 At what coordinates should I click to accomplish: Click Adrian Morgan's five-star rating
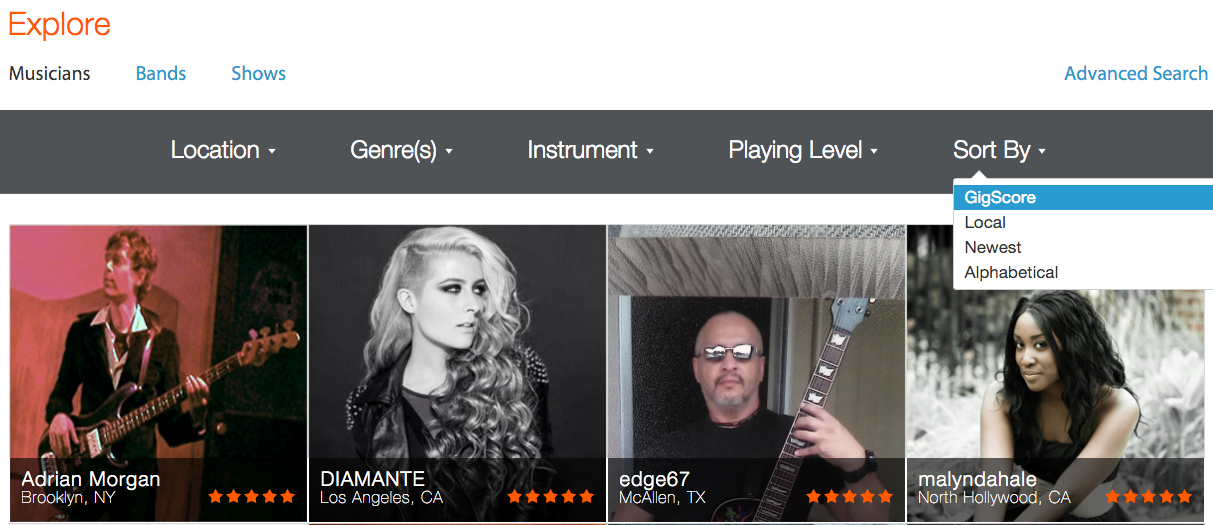[252, 496]
